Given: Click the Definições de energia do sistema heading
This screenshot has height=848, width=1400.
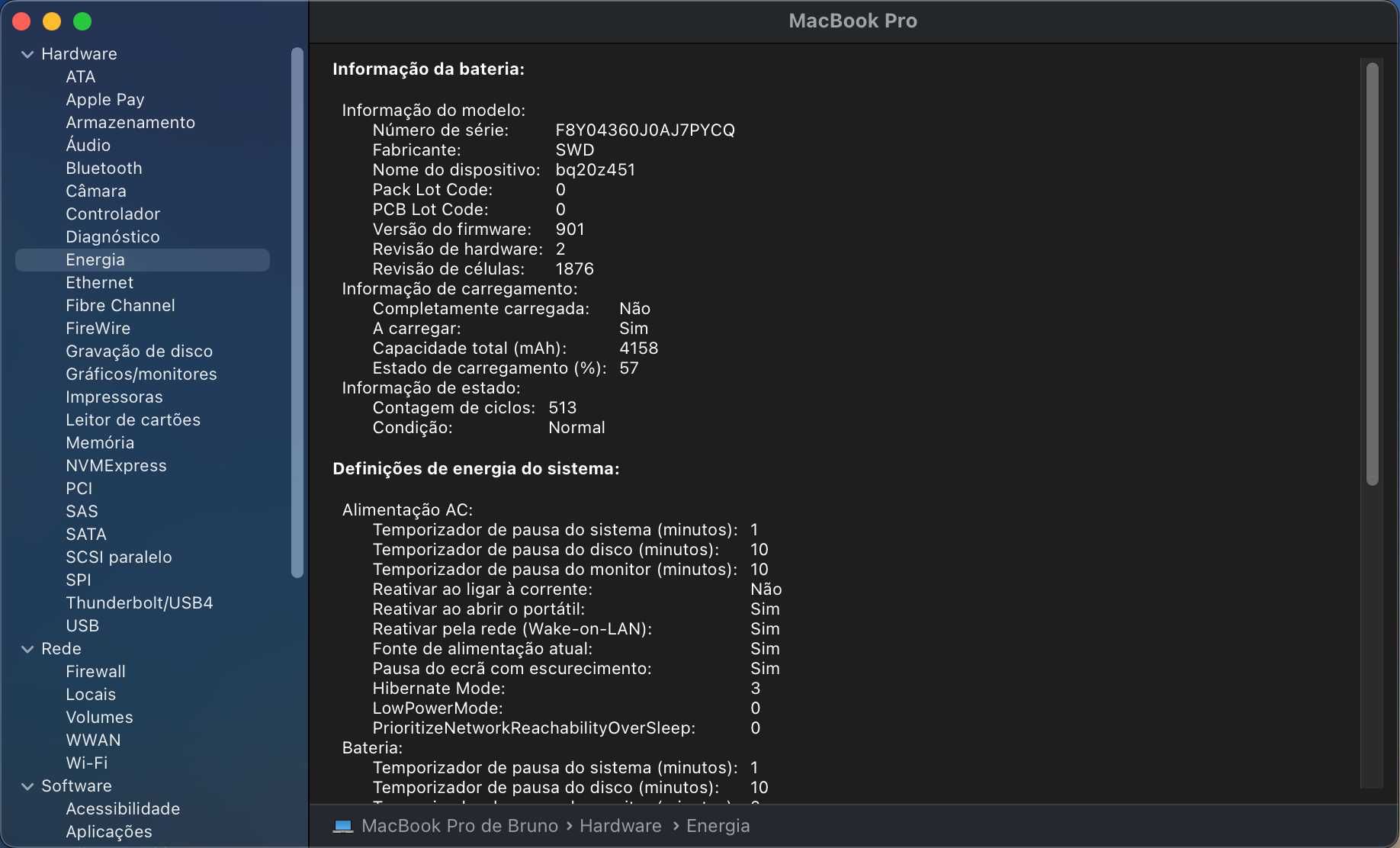Looking at the screenshot, I should click(476, 469).
